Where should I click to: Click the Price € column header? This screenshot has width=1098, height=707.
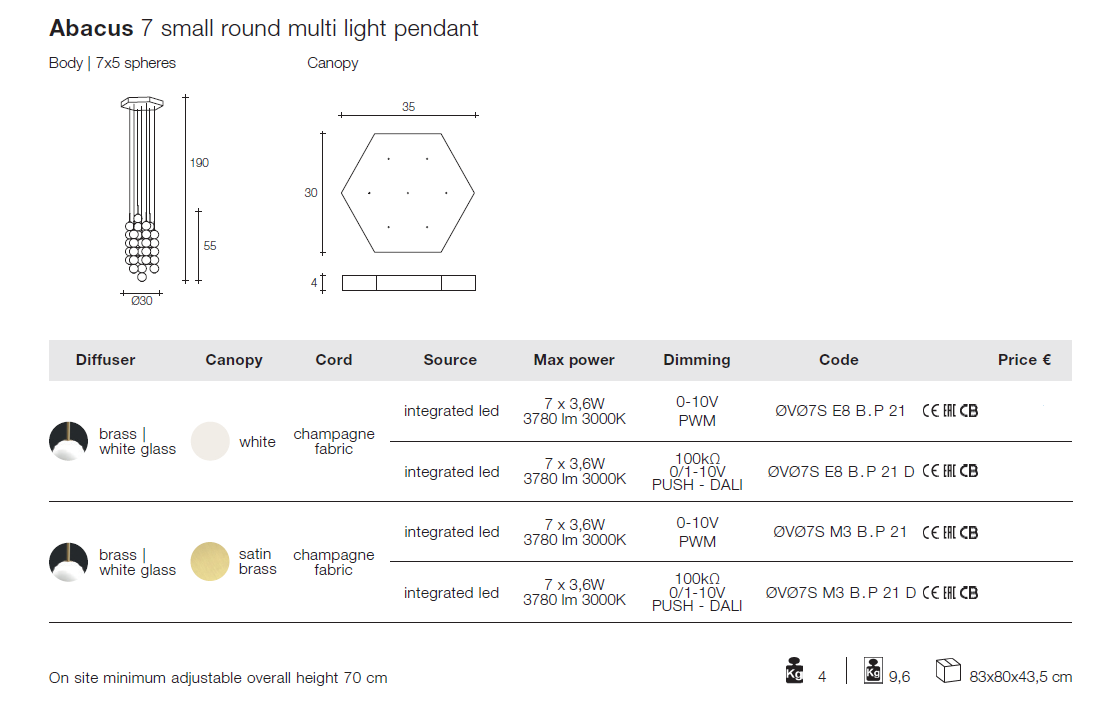1024,360
